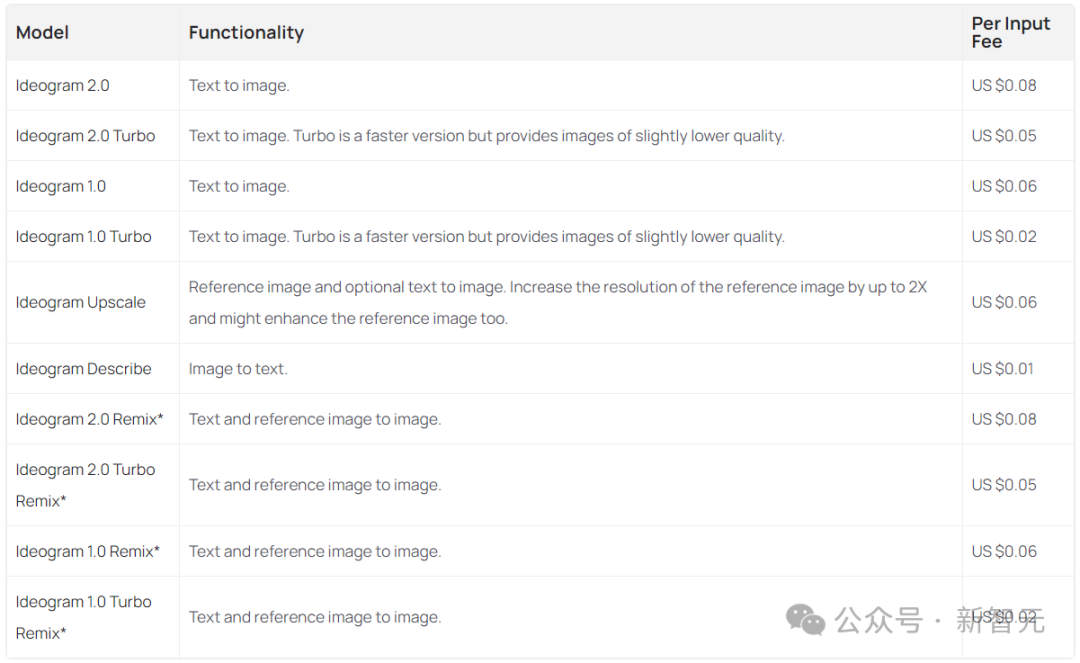The image size is (1080, 663).
Task: Click the Functionality column header
Action: [246, 33]
